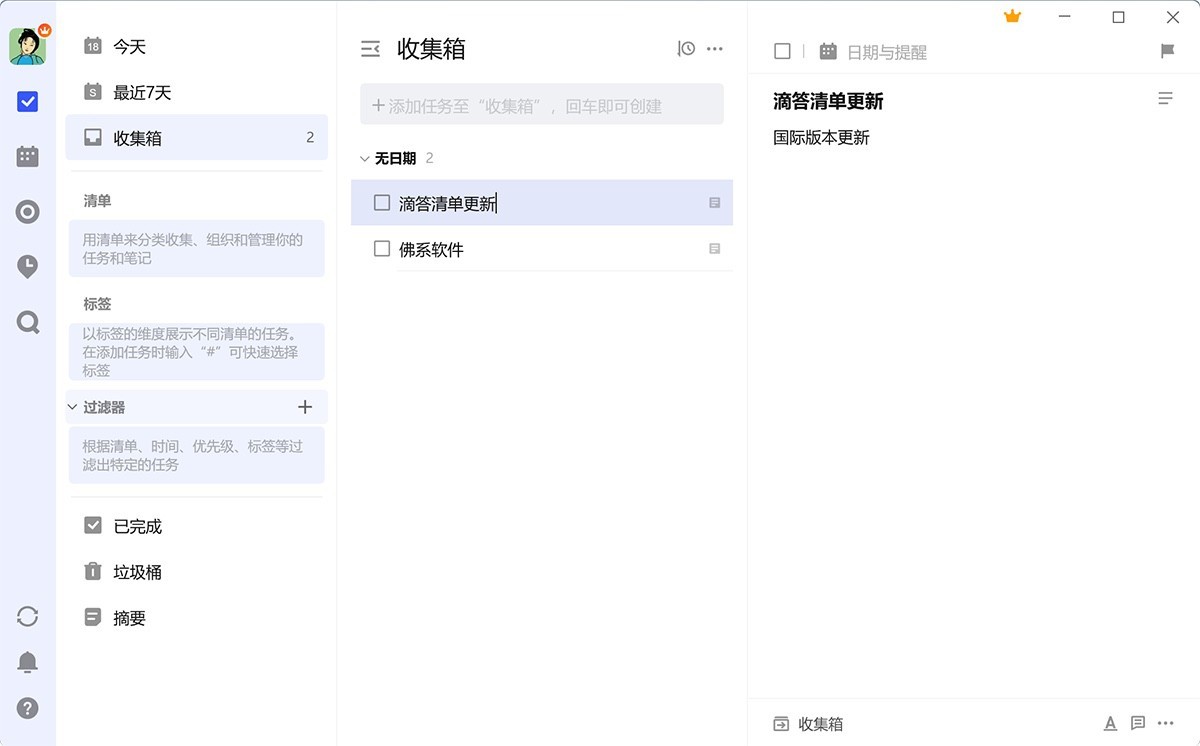Open the 日期与提醒 date picker
The width and height of the screenshot is (1200, 746).
pos(874,50)
